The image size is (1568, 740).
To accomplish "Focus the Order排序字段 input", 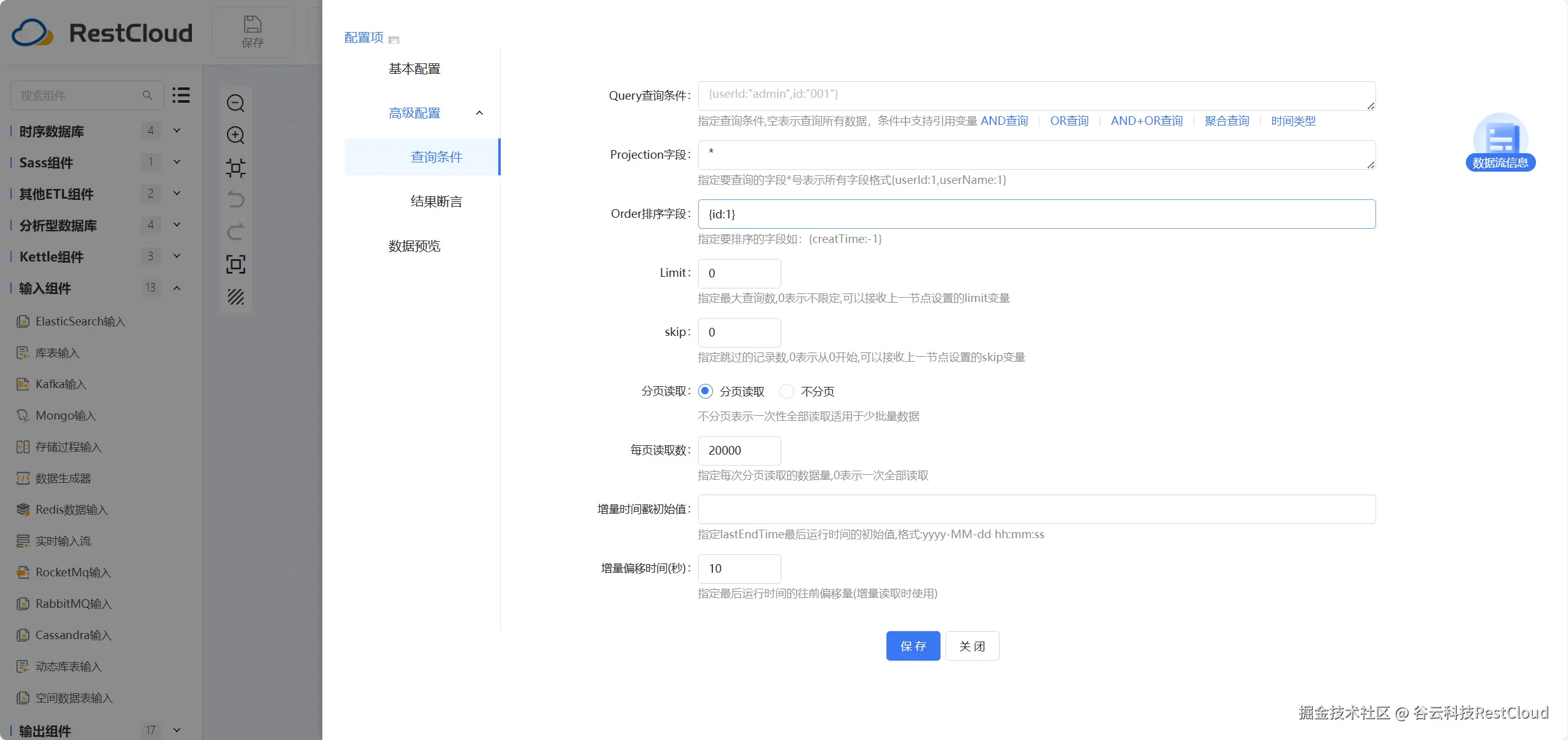I will point(1037,214).
